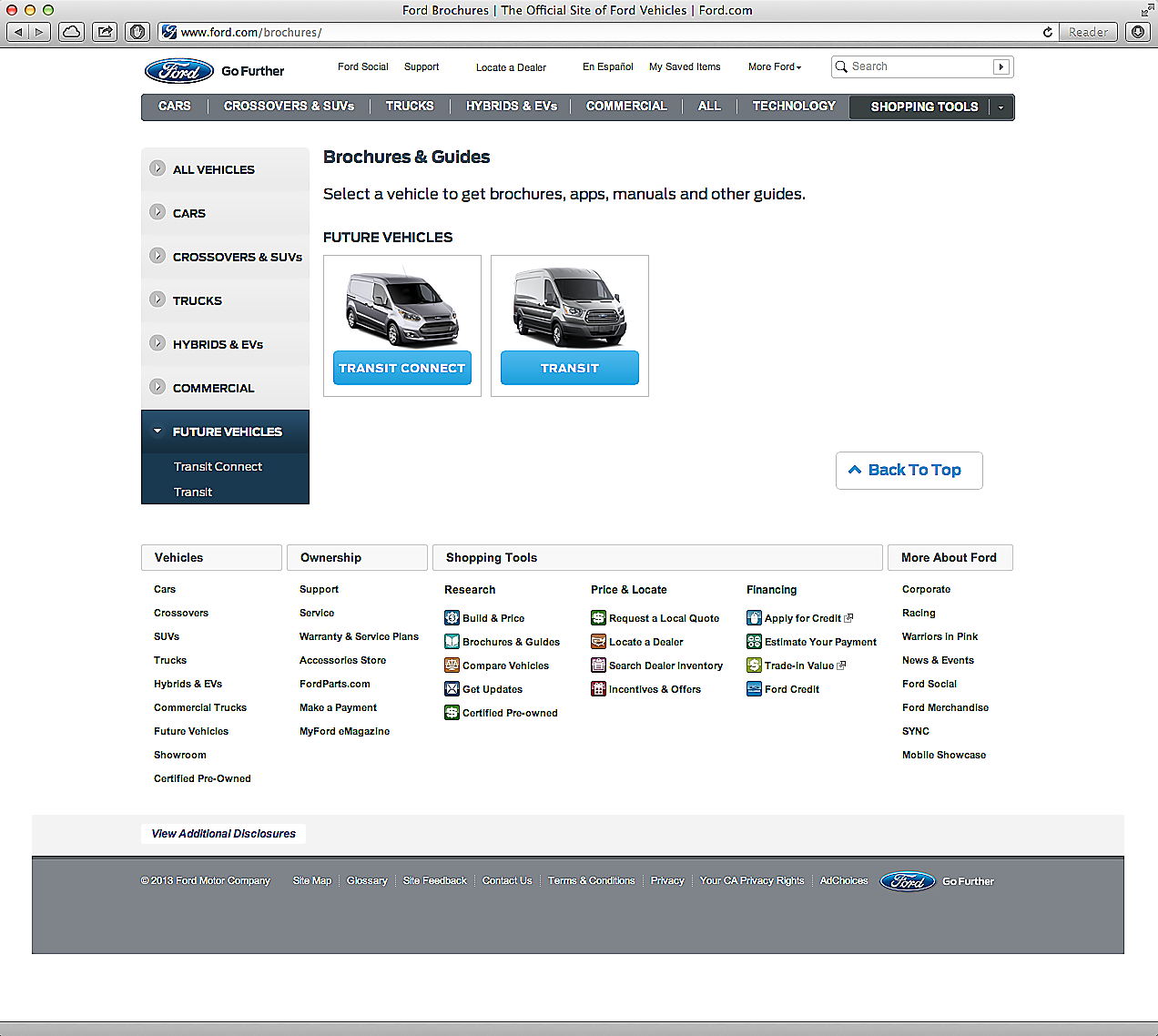Open the CARS navigation tab
This screenshot has height=1036, width=1158.
(175, 107)
